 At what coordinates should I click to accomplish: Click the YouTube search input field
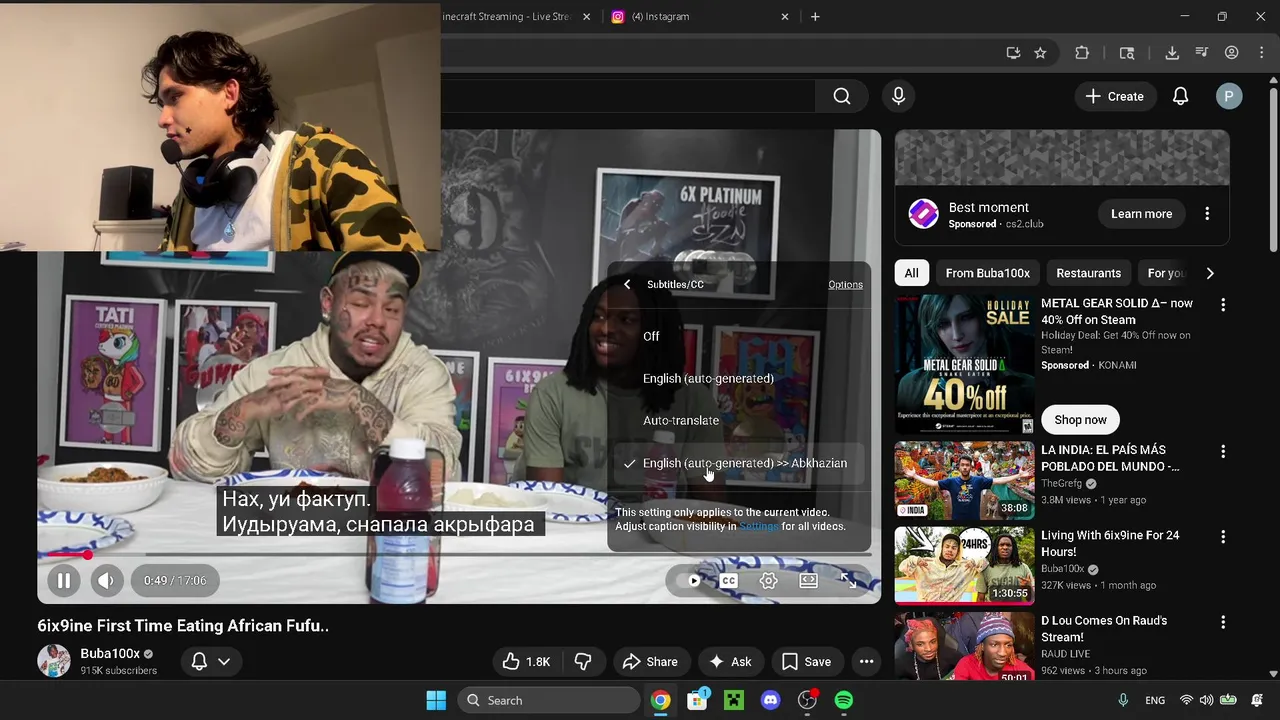pos(628,96)
